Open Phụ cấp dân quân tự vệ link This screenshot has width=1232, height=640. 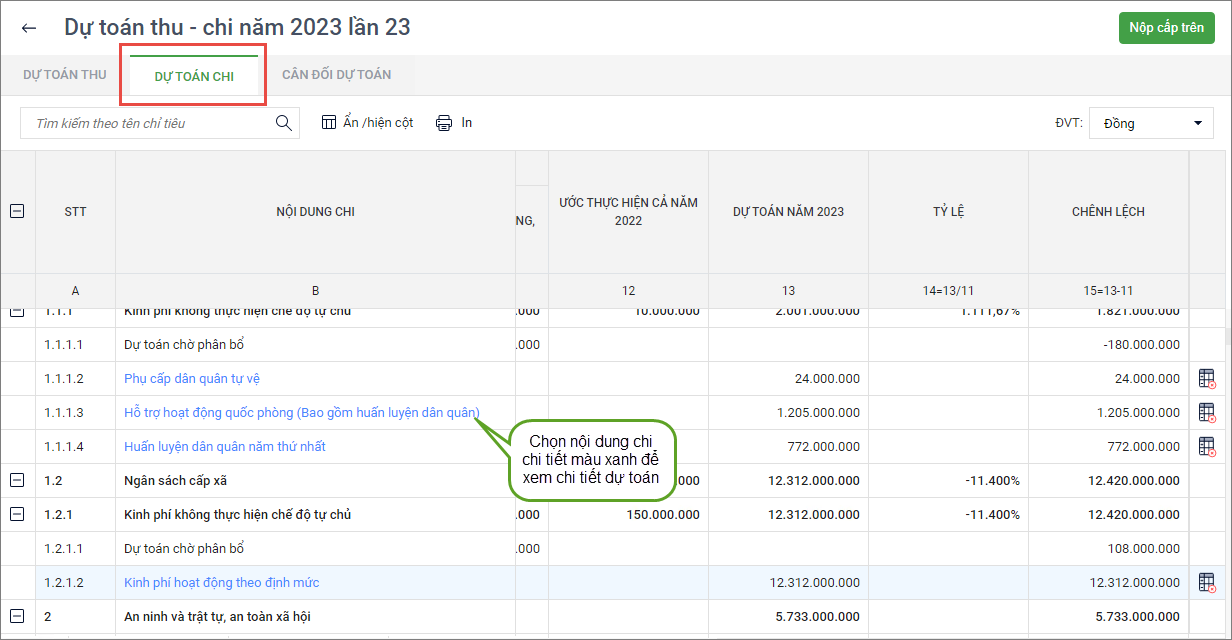pyautogui.click(x=192, y=379)
